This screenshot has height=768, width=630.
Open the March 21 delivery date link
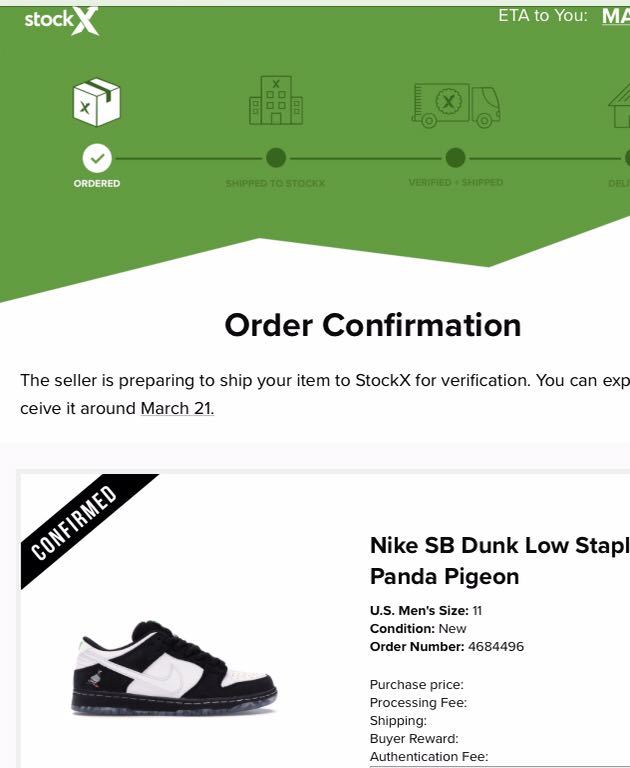(177, 408)
